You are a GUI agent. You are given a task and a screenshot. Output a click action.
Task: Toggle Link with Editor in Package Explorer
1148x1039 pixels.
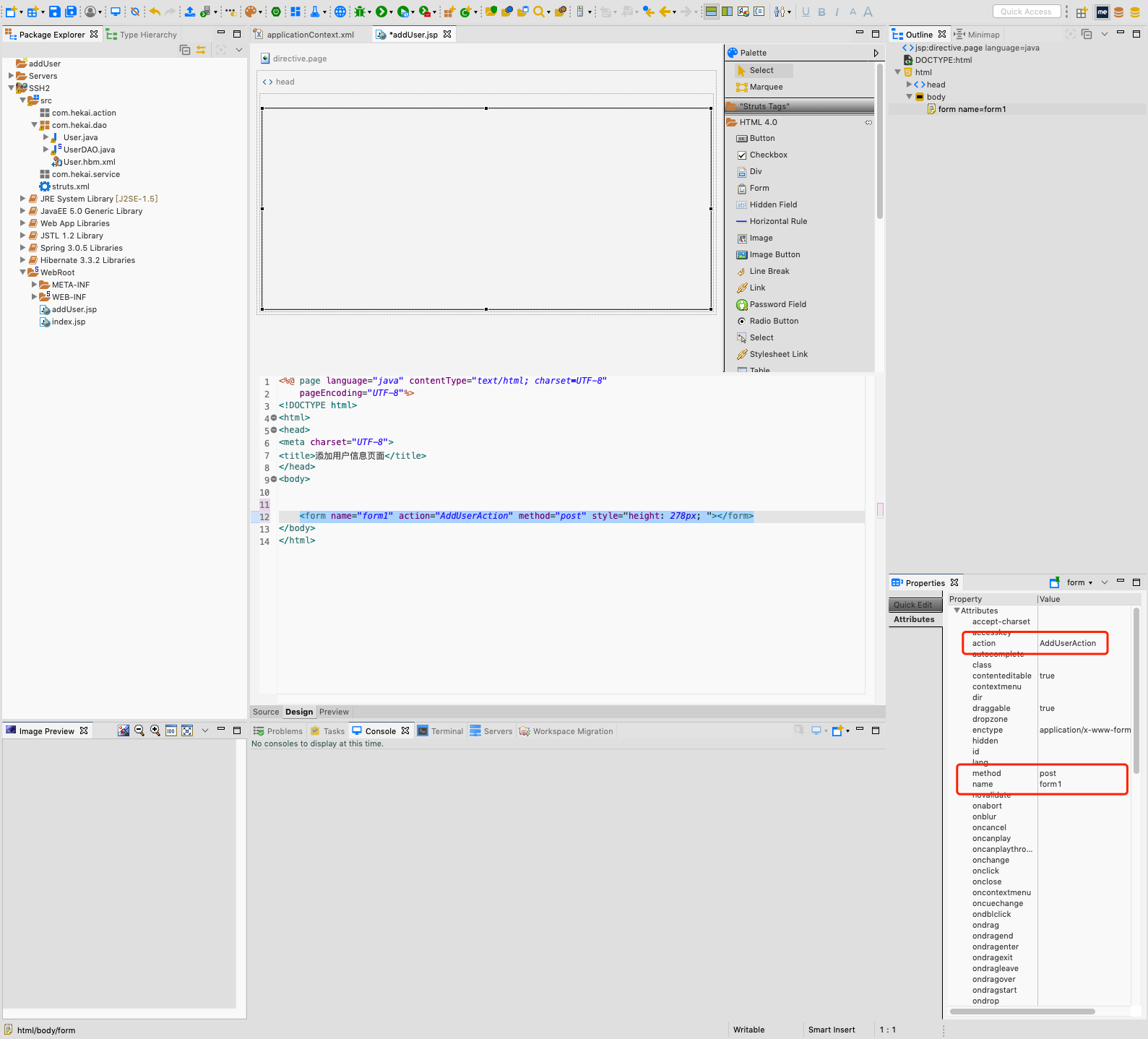[201, 50]
